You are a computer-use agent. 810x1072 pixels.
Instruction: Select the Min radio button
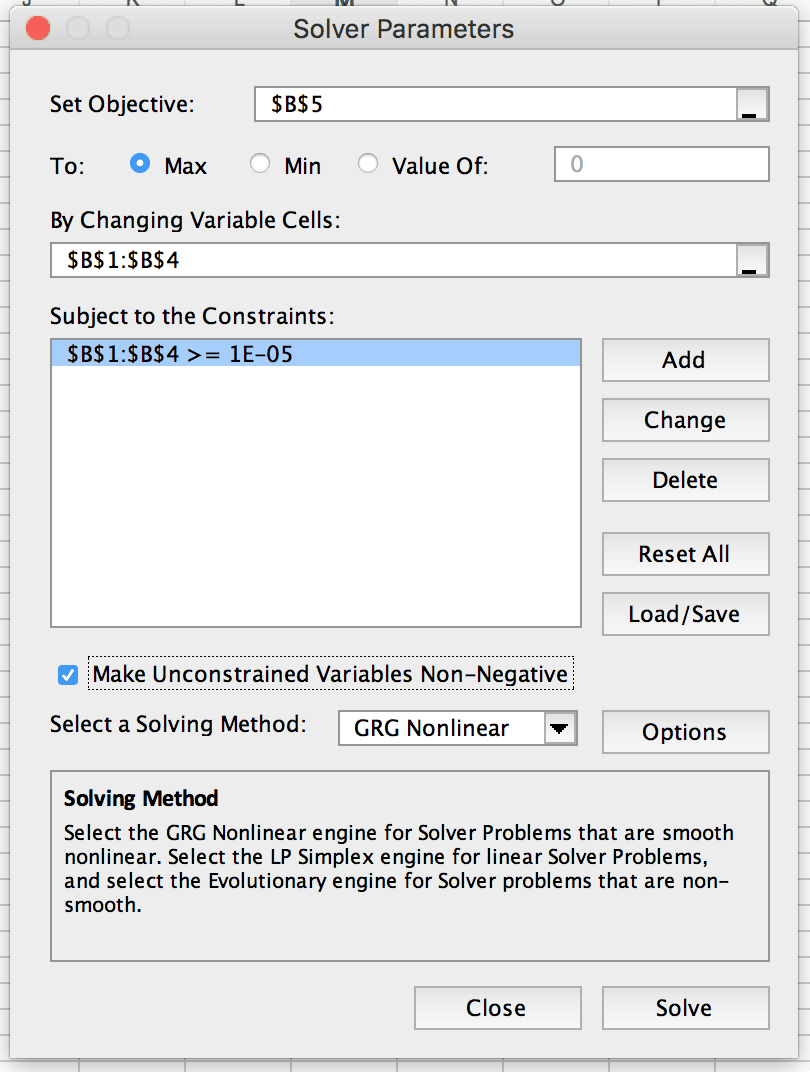click(257, 165)
